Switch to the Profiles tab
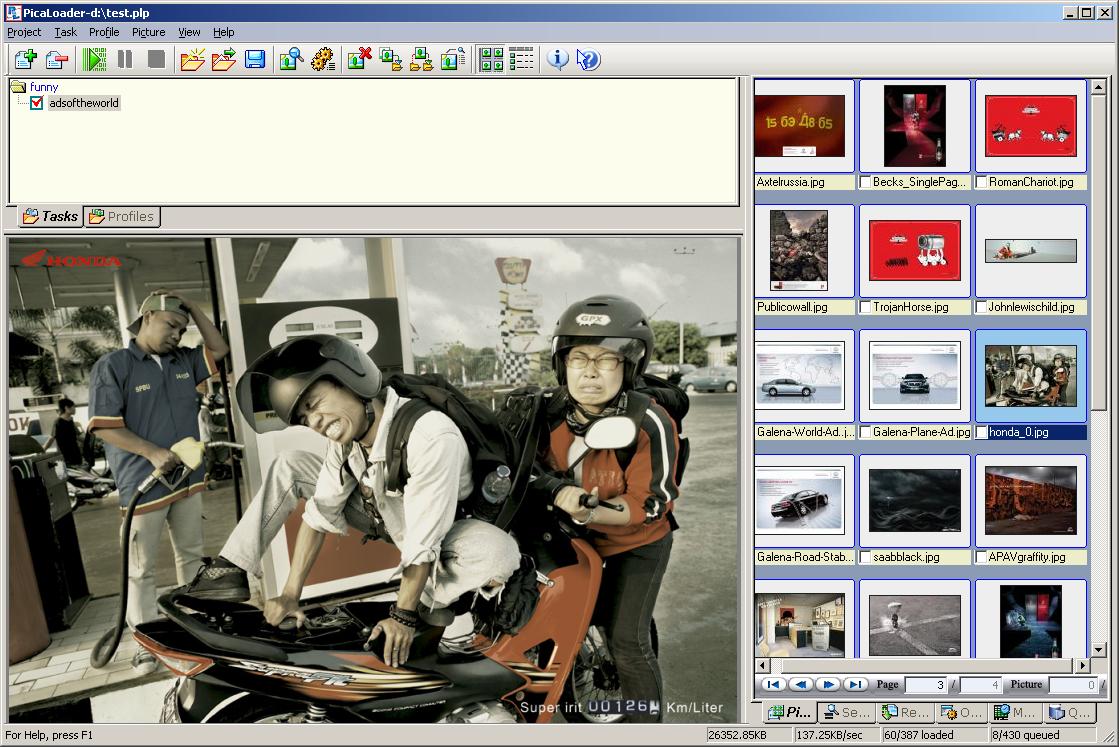The width and height of the screenshot is (1119, 747). click(122, 216)
